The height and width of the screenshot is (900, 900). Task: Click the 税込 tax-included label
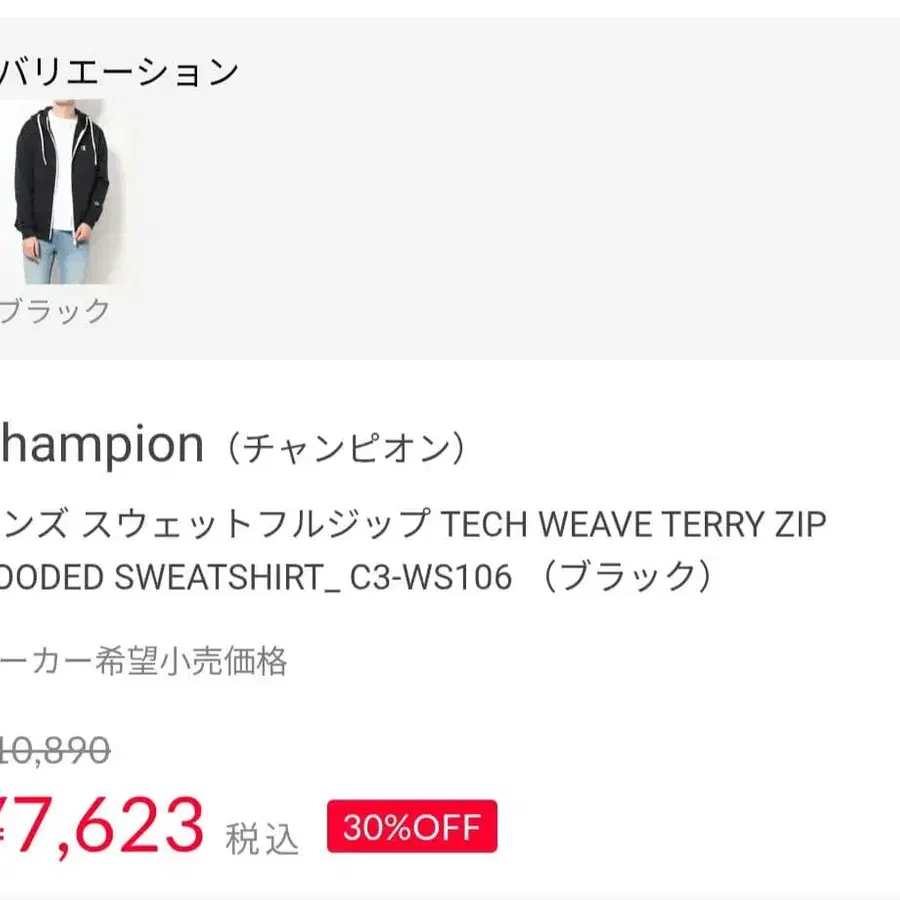(x=262, y=838)
